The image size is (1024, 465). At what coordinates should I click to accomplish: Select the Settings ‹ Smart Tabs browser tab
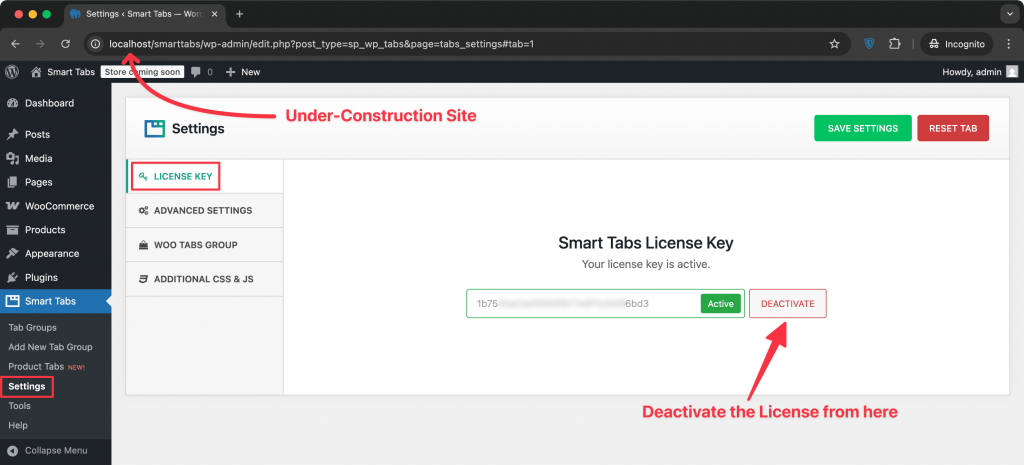coord(144,14)
